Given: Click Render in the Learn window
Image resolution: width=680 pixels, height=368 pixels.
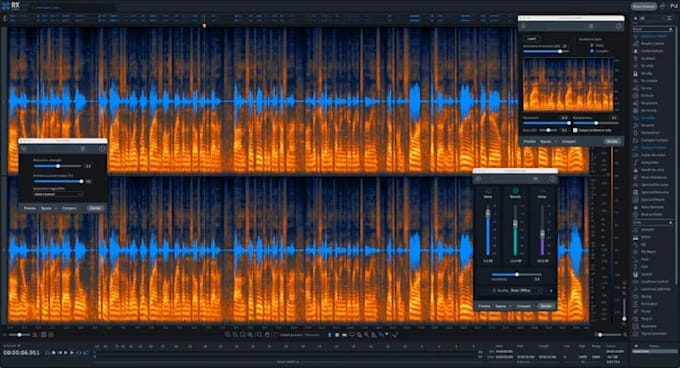Looking at the screenshot, I should (x=612, y=141).
